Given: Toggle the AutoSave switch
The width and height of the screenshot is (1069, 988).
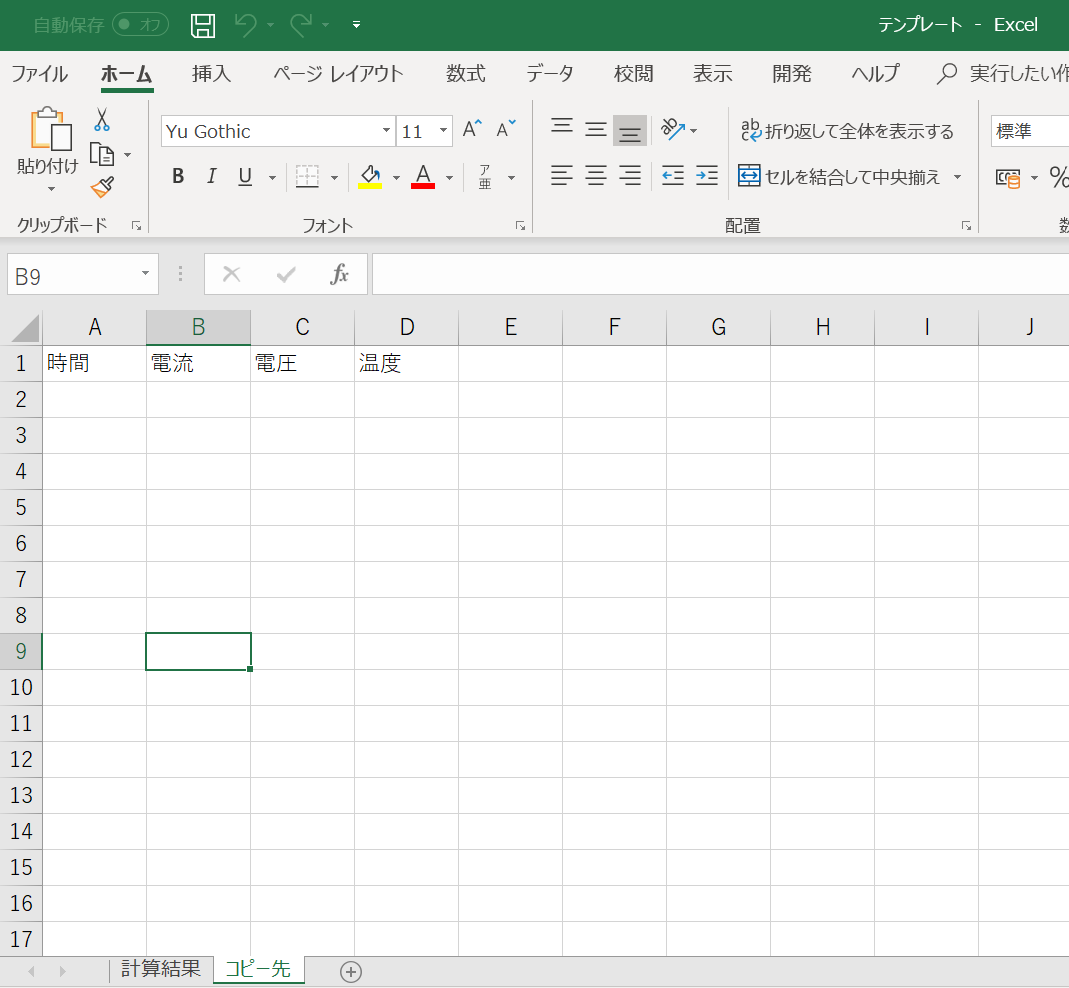Looking at the screenshot, I should pos(140,25).
